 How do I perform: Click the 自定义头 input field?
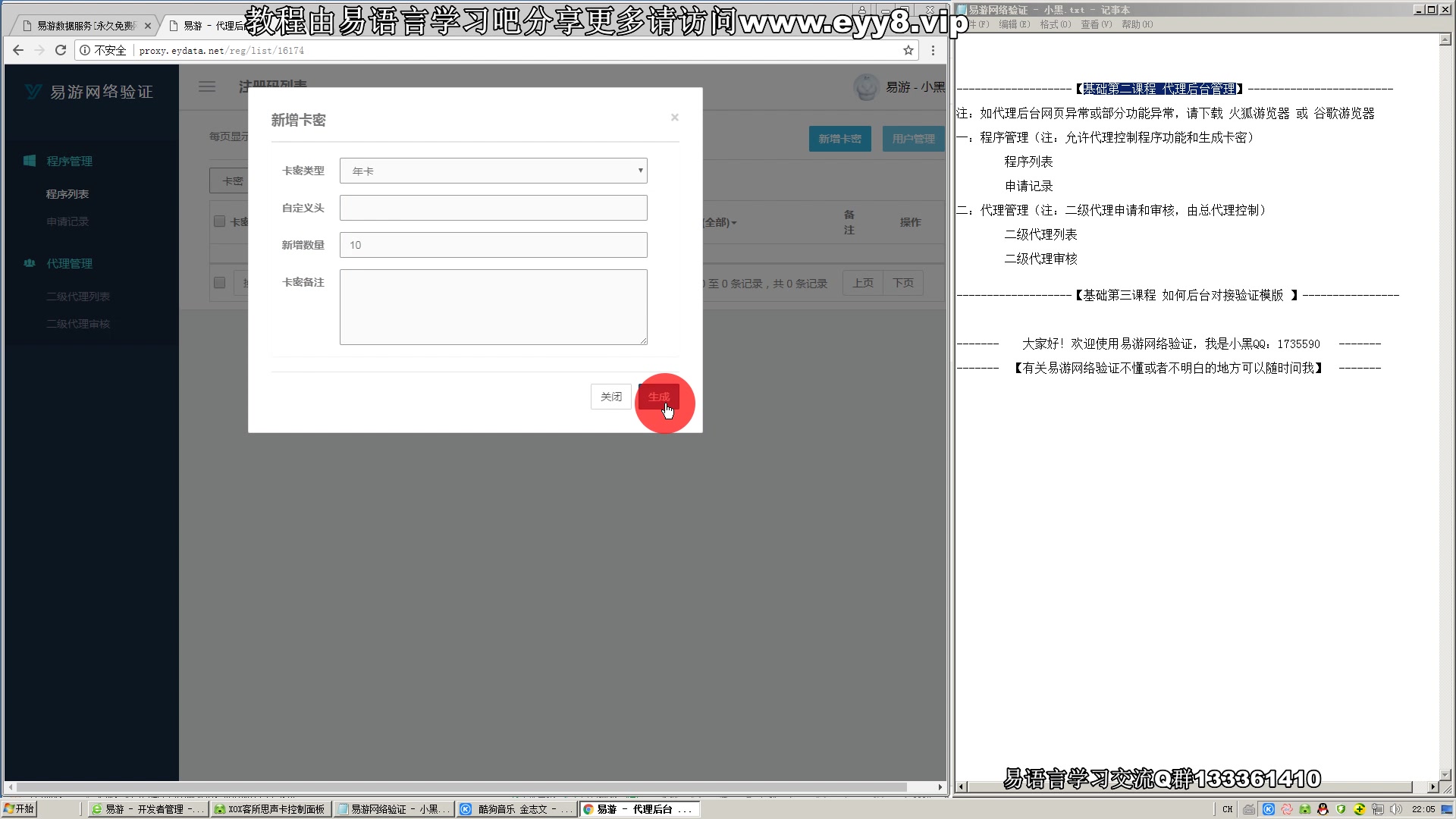pyautogui.click(x=493, y=208)
